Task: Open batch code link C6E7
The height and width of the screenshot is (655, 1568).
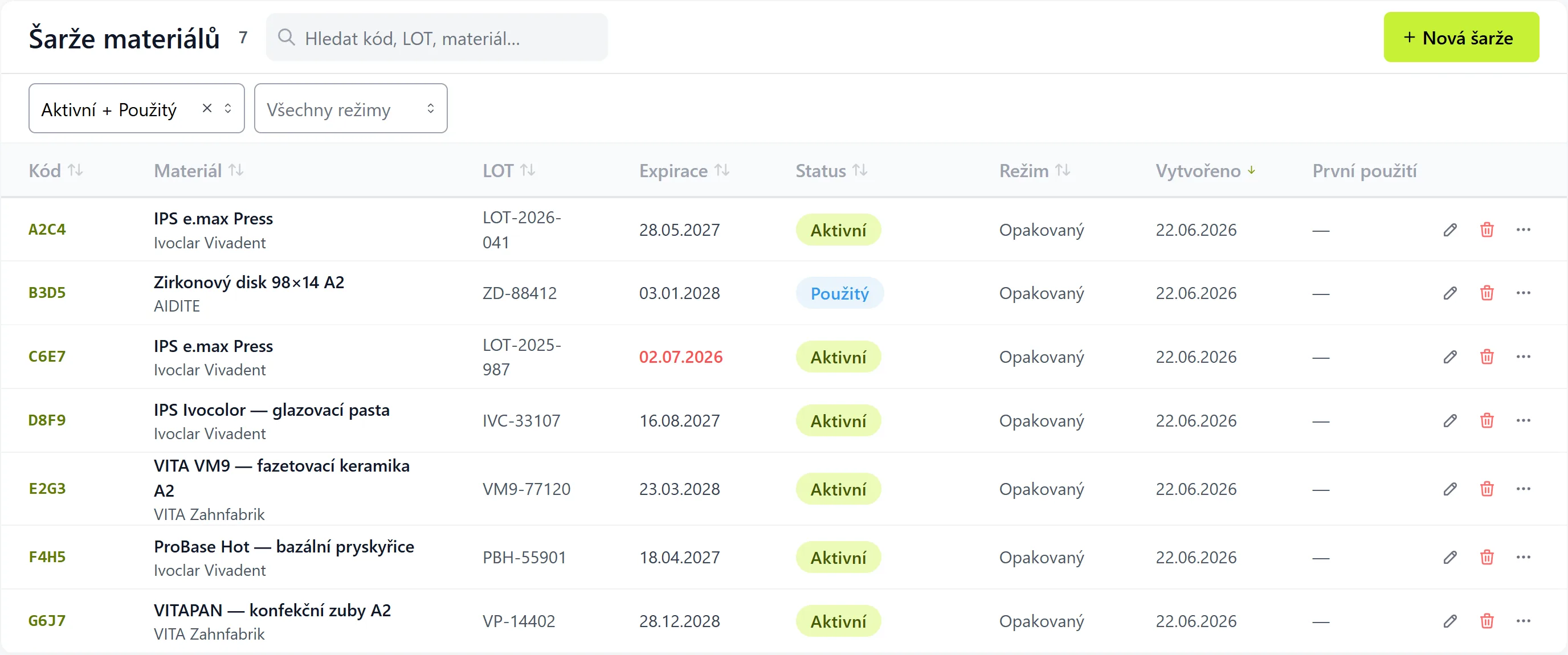Action: 47,356
